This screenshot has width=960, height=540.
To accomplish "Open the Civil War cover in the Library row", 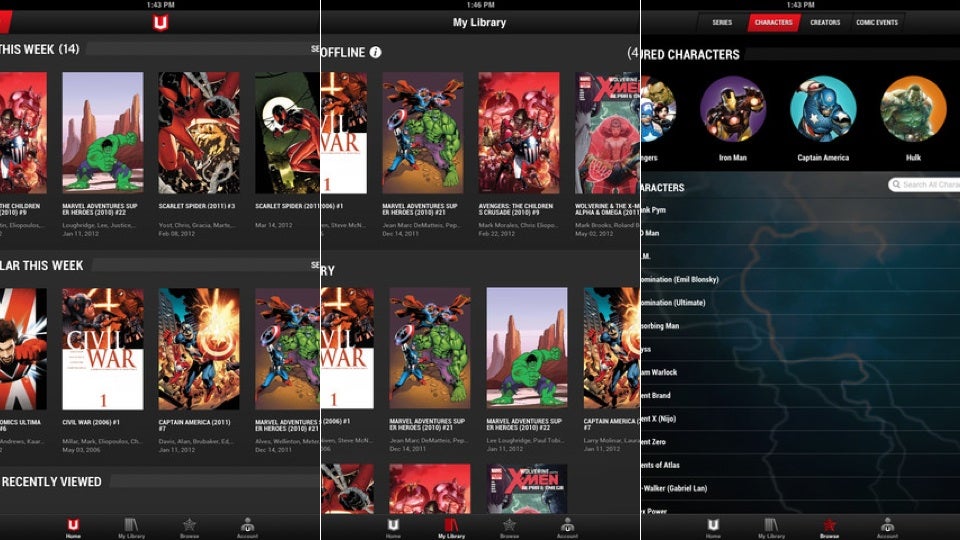I will 347,348.
